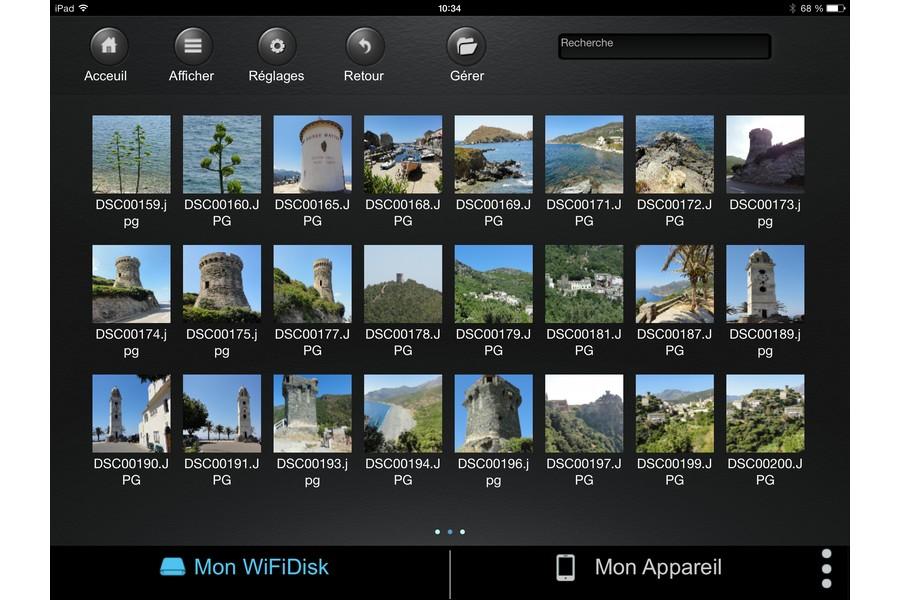
Task: Switch to Mon Appareil tab
Action: [x=638, y=567]
